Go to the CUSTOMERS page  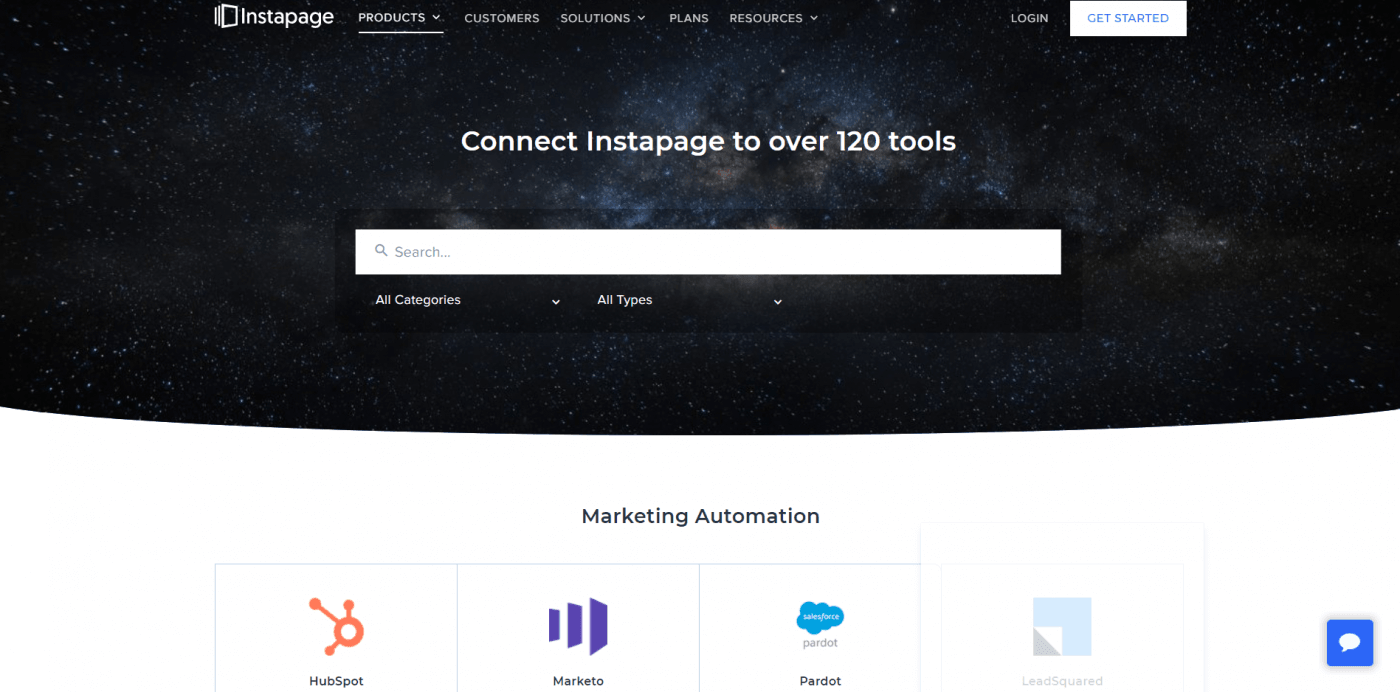pyautogui.click(x=502, y=18)
